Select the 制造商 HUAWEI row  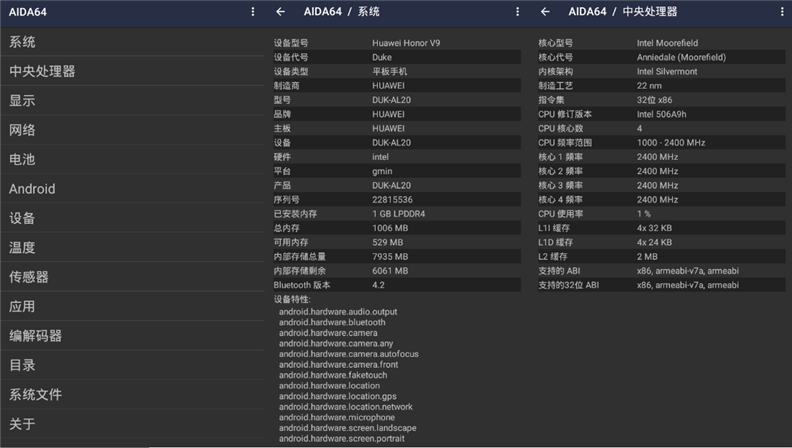[397, 85]
